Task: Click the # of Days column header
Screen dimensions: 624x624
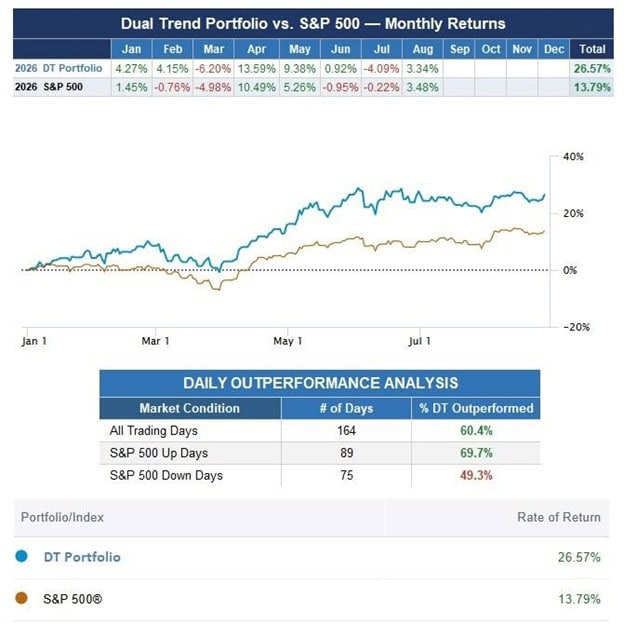Action: coord(346,408)
